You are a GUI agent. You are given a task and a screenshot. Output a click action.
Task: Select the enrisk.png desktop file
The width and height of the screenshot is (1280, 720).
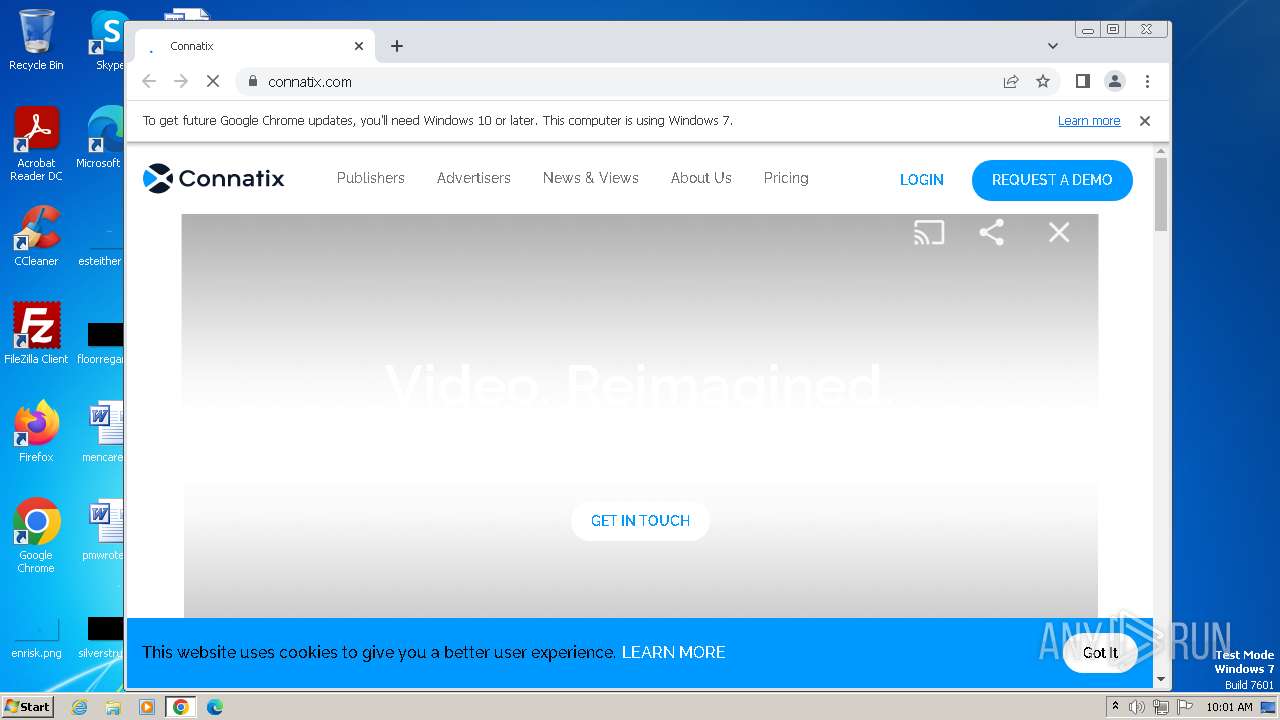click(36, 638)
